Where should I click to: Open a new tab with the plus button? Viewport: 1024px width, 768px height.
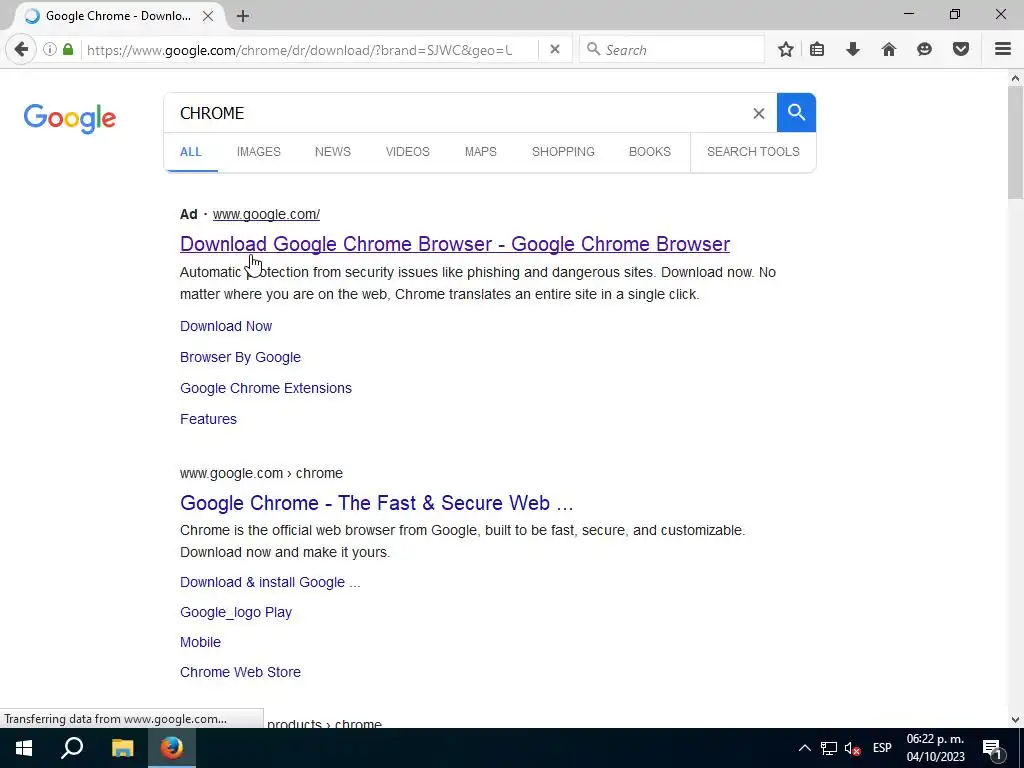click(243, 16)
